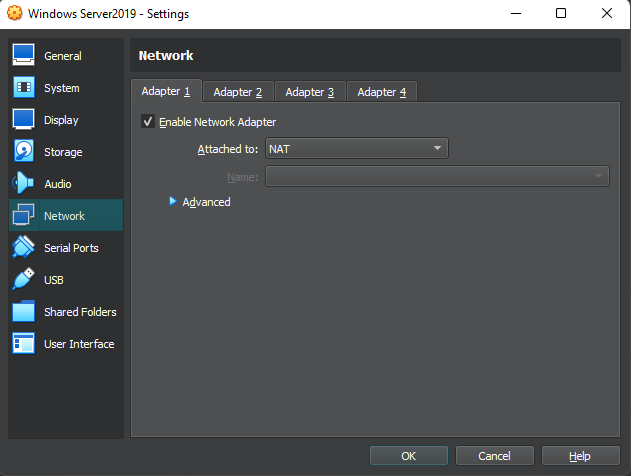This screenshot has height=476, width=631.
Task: Open the Adapter 4 tab
Action: click(x=382, y=92)
